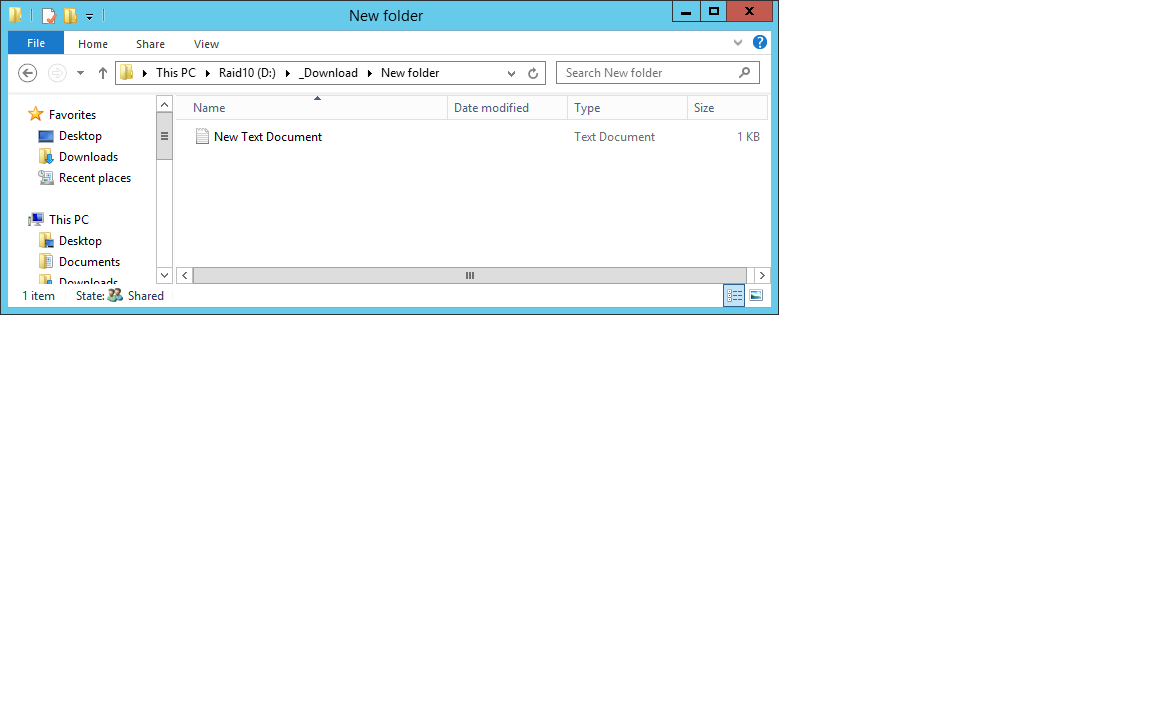Image resolution: width=1152 pixels, height=720 pixels.
Task: Expand address bar previous locations list
Action: click(511, 73)
